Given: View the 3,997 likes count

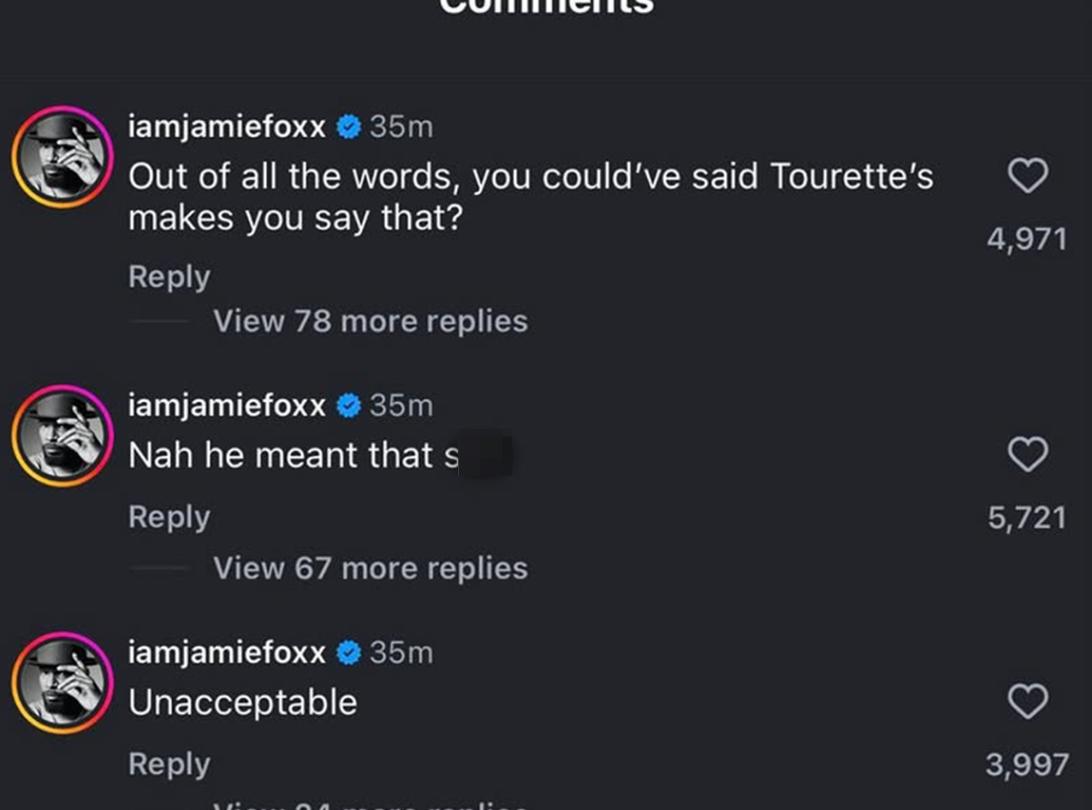Looking at the screenshot, I should click(x=1027, y=765).
